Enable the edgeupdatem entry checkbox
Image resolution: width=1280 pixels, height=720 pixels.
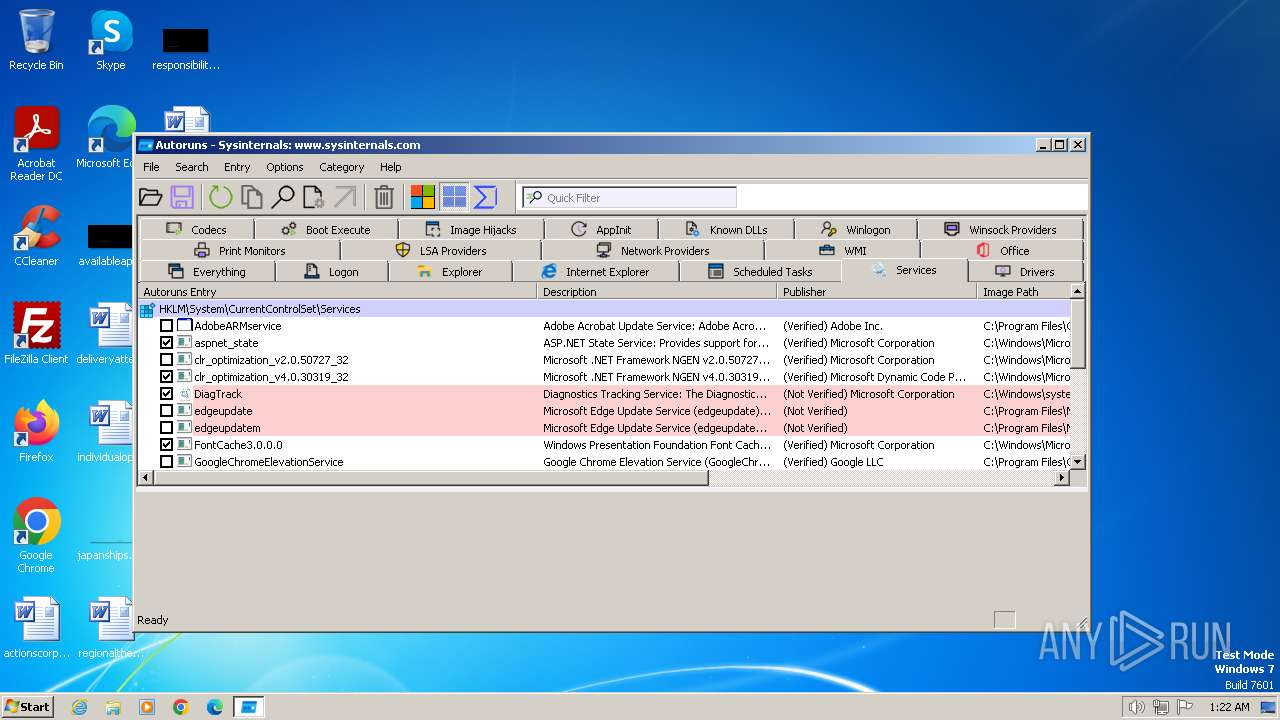166,428
